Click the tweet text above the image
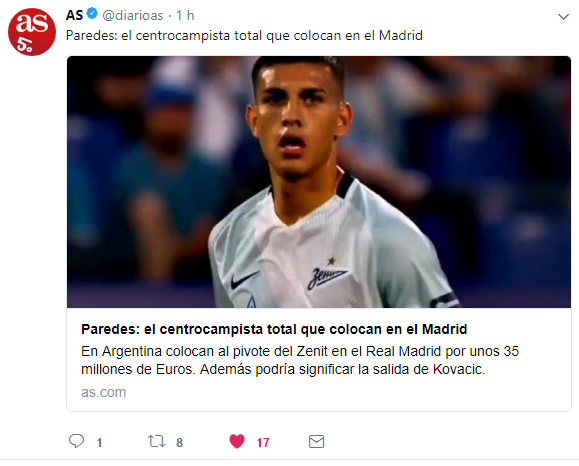579x466 pixels. [244, 36]
